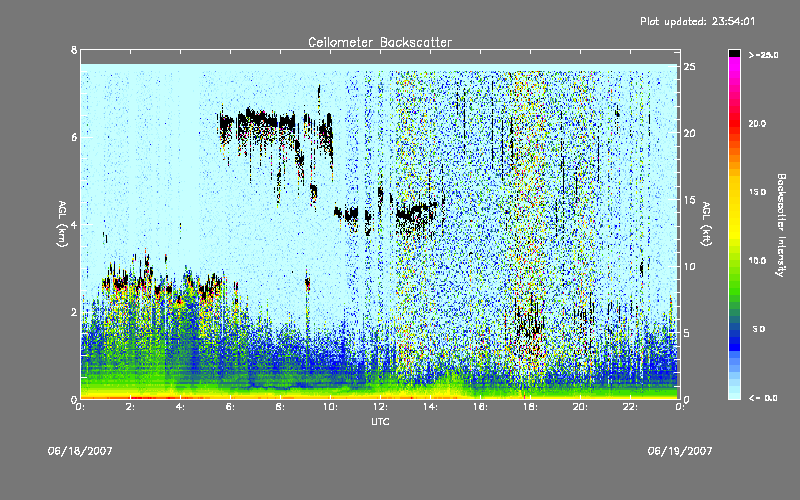This screenshot has height=500, width=800.
Task: Click the "10.0" colorbar label
Action: point(757,261)
